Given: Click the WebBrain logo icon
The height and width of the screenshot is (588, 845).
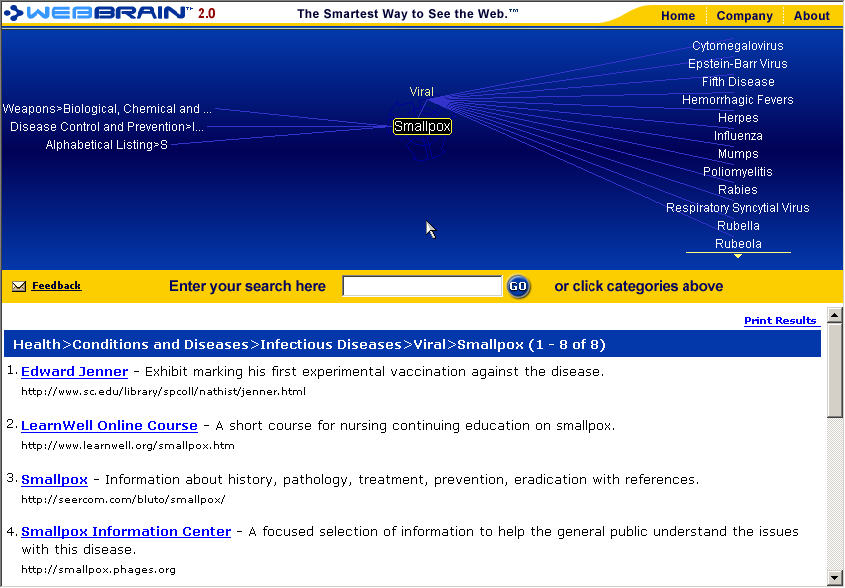Looking at the screenshot, I should 13,14.
